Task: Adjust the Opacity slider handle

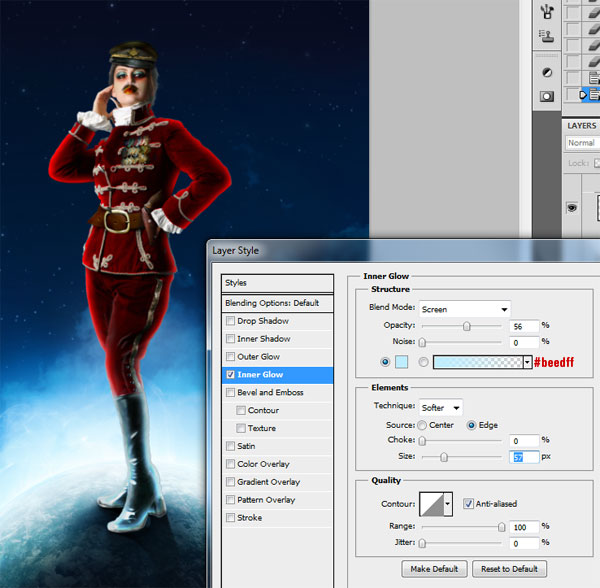Action: click(x=466, y=326)
